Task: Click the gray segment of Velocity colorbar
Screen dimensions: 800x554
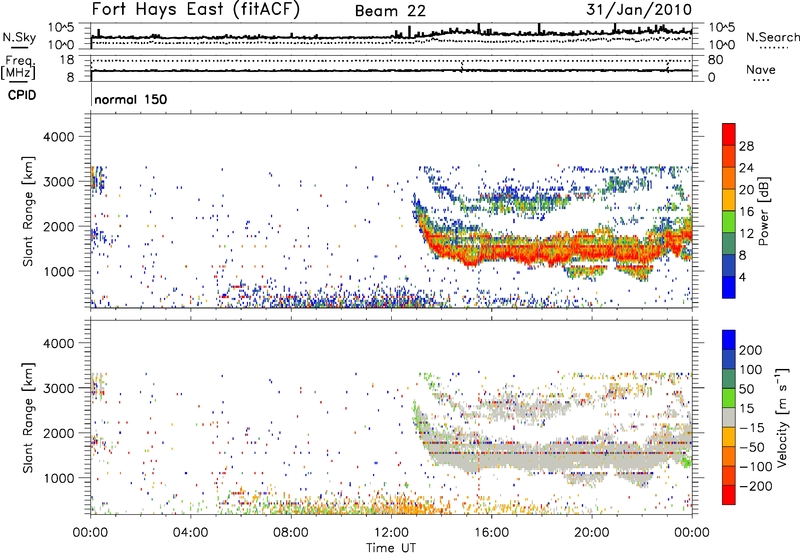Action: click(x=729, y=418)
